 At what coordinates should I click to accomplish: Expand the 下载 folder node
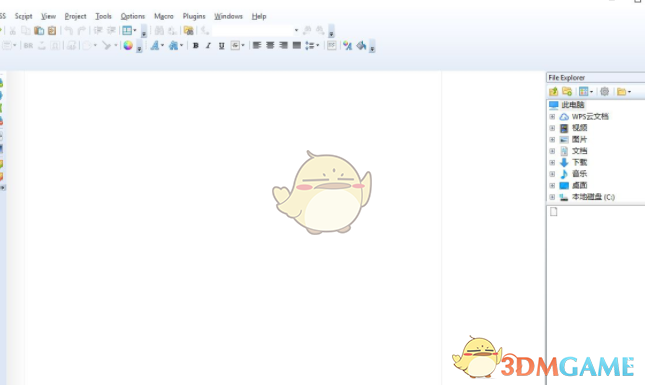(552, 163)
